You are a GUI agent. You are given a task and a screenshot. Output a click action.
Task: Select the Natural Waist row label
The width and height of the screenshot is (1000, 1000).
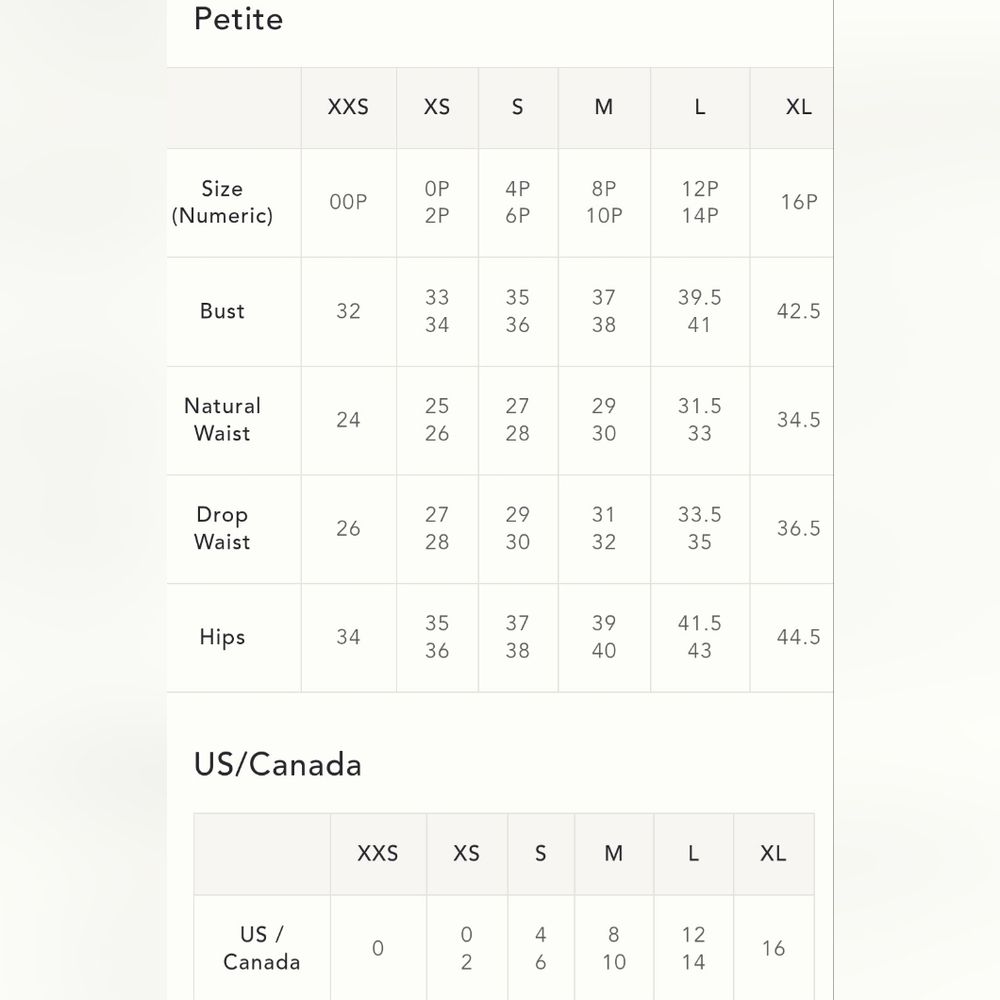(x=222, y=420)
